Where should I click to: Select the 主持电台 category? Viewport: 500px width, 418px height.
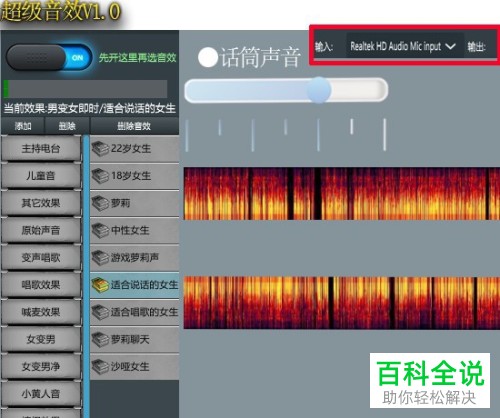41,149
